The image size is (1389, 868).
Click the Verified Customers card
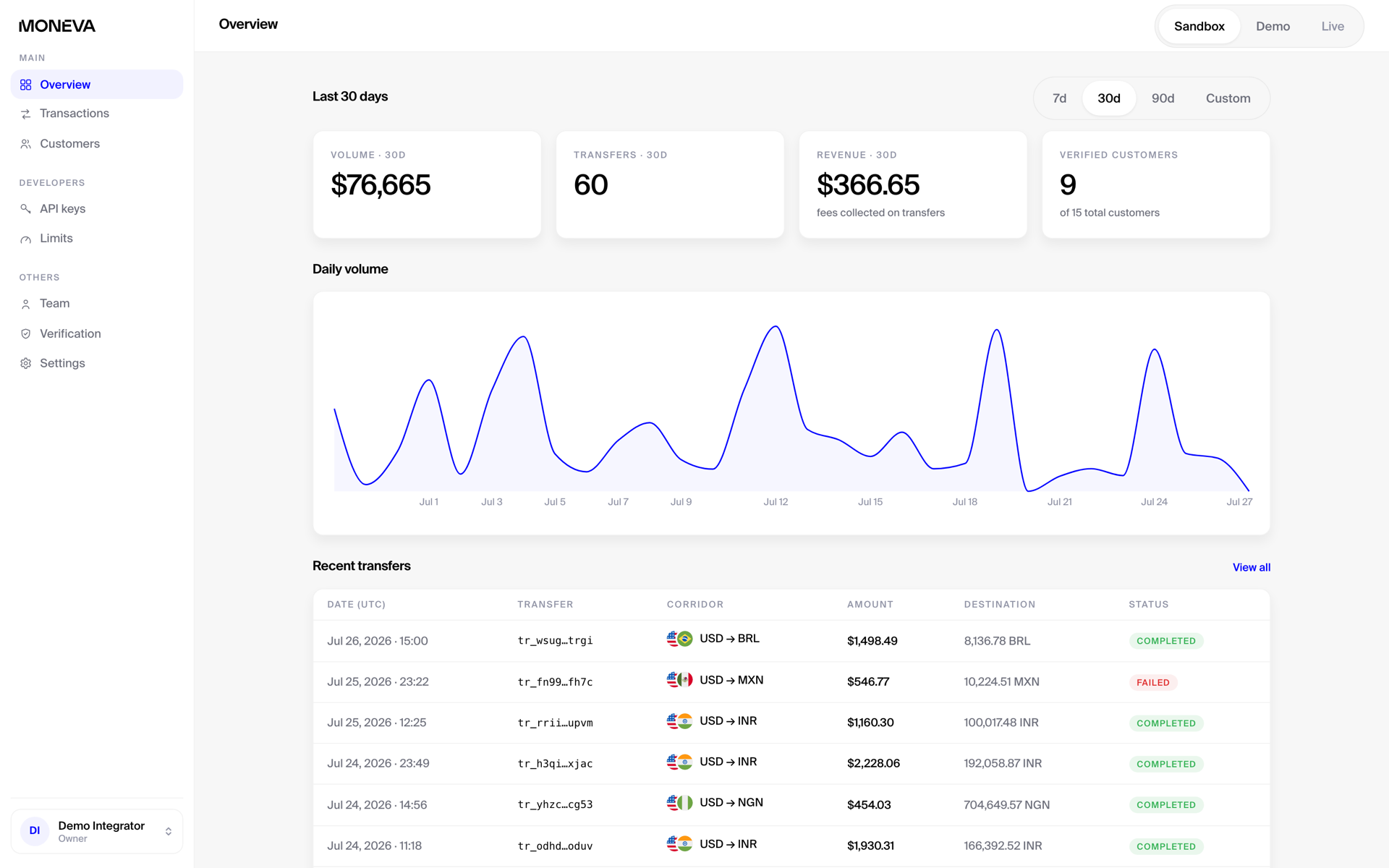[1156, 184]
